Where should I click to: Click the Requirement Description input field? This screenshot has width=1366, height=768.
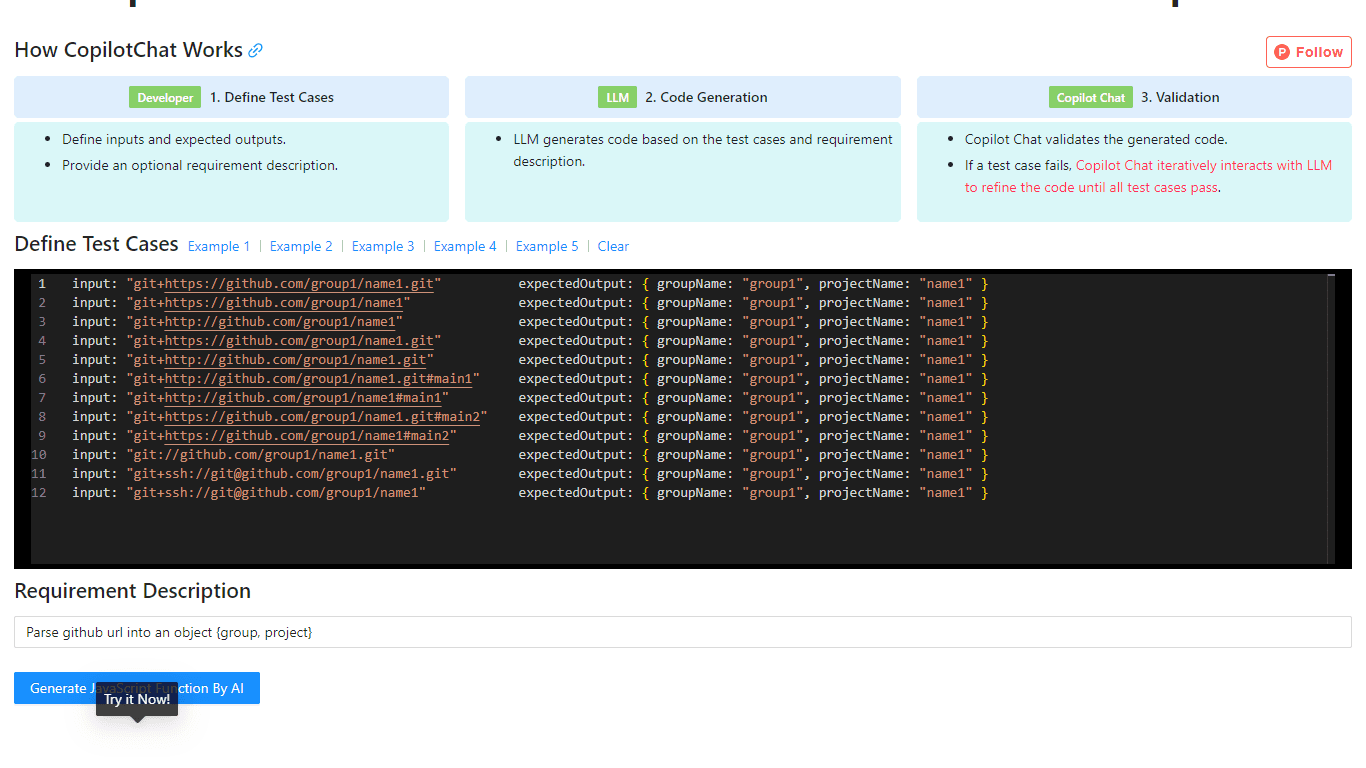pos(682,632)
